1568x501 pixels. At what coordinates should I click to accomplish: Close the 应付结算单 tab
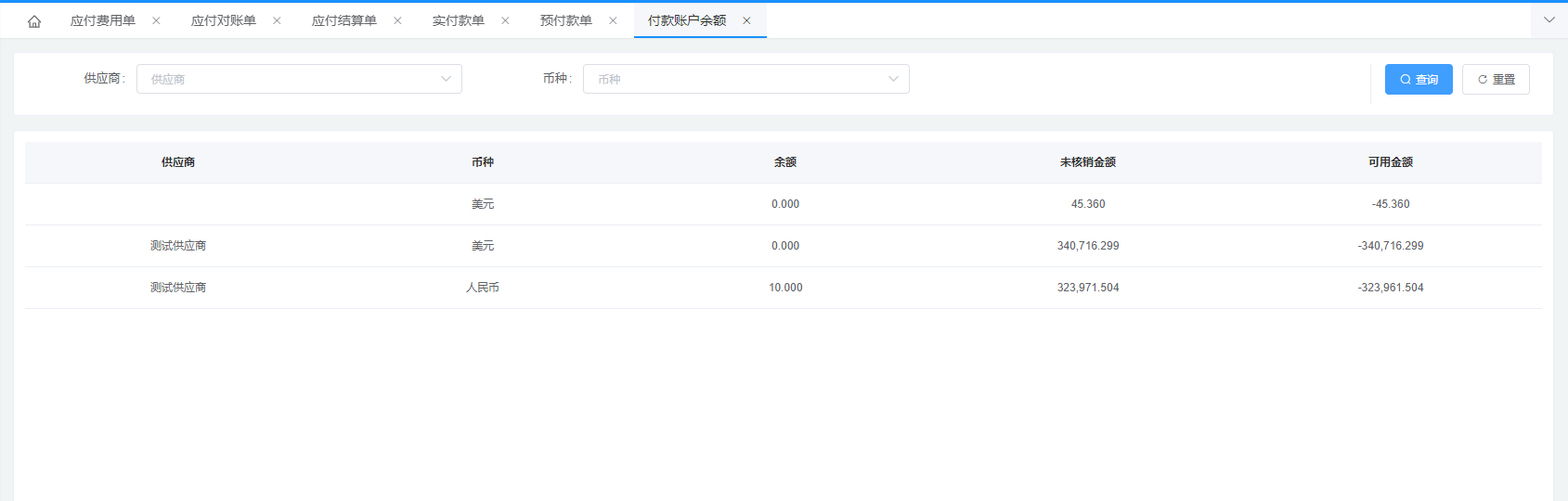(397, 20)
